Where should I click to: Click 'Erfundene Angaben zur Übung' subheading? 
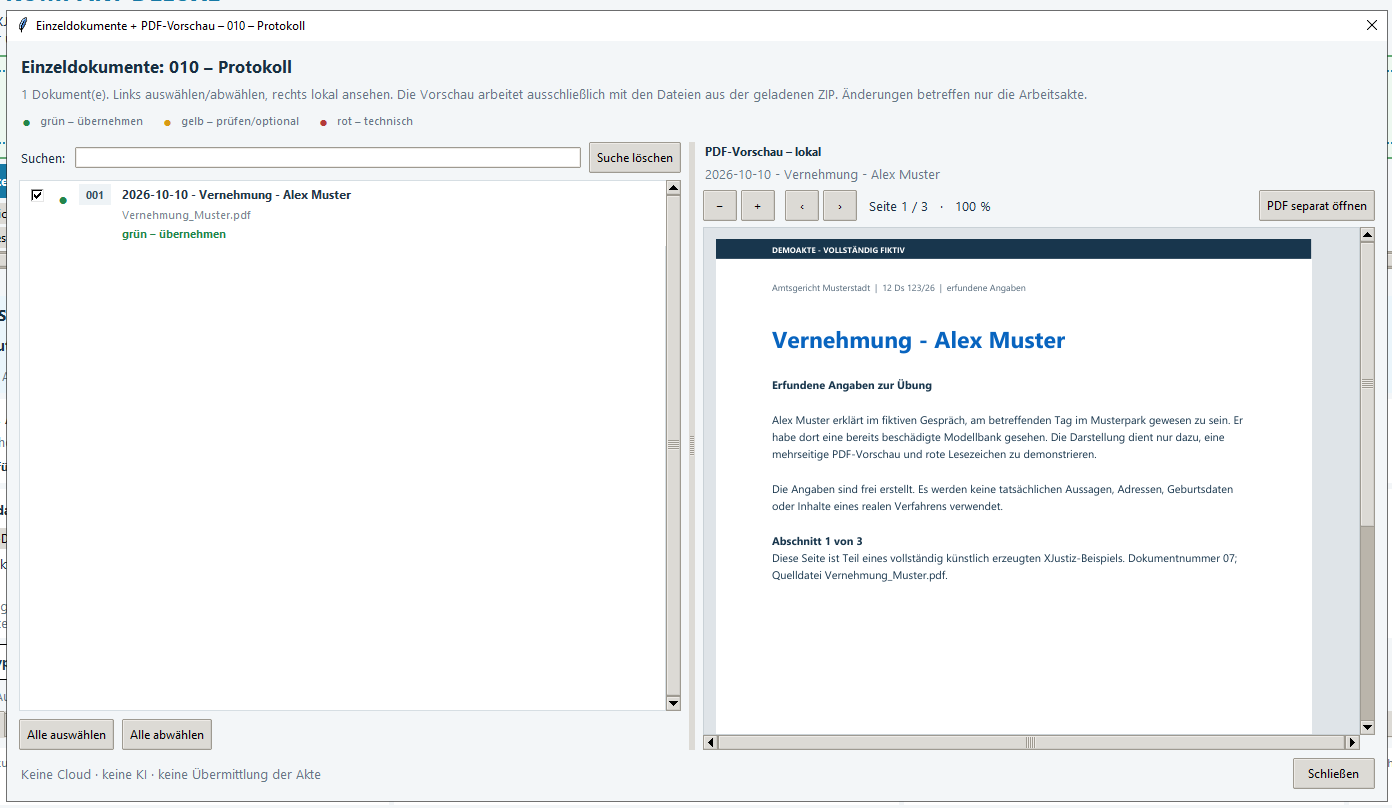coord(852,385)
